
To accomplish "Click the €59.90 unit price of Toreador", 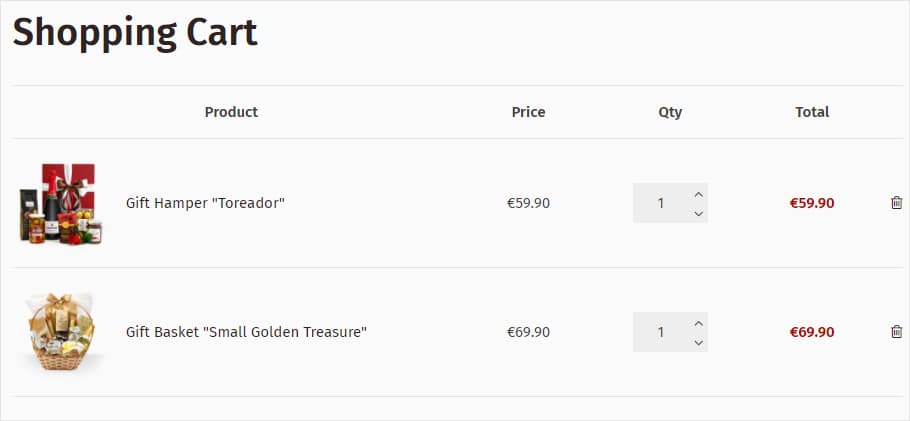I will [x=528, y=203].
